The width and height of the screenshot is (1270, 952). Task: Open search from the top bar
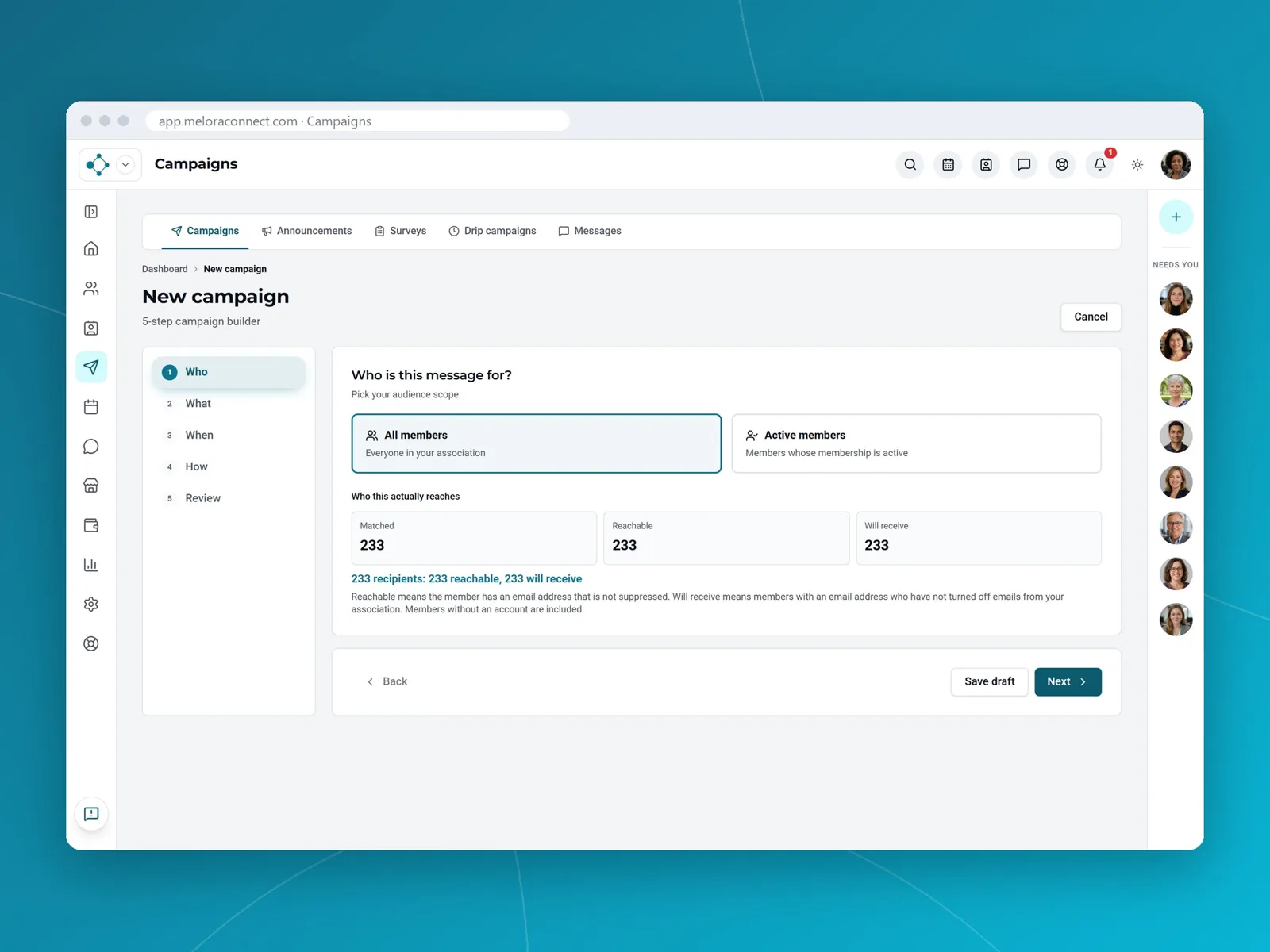[x=910, y=165]
